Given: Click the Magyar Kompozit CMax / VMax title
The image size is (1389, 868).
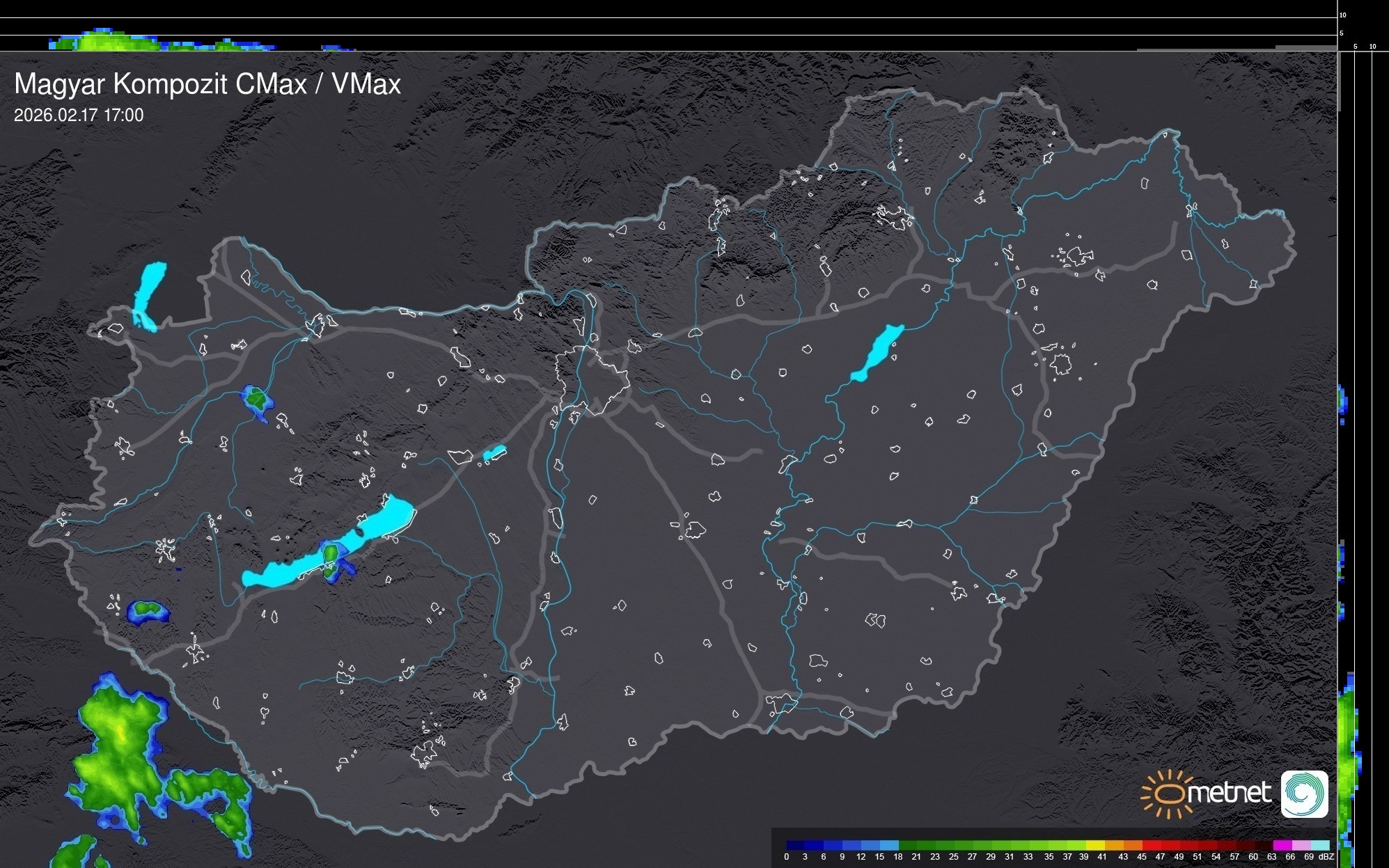Looking at the screenshot, I should coord(207,84).
